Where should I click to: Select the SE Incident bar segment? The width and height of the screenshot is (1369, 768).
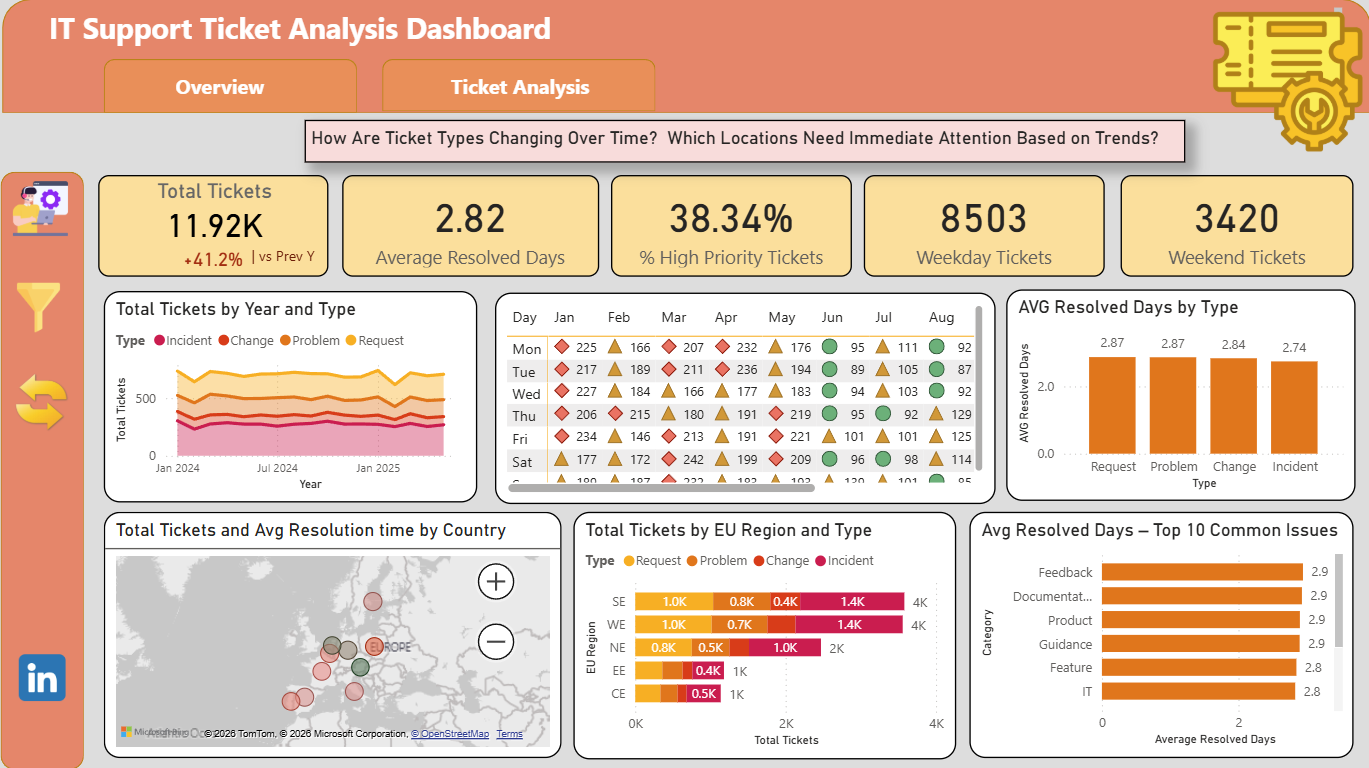click(852, 601)
